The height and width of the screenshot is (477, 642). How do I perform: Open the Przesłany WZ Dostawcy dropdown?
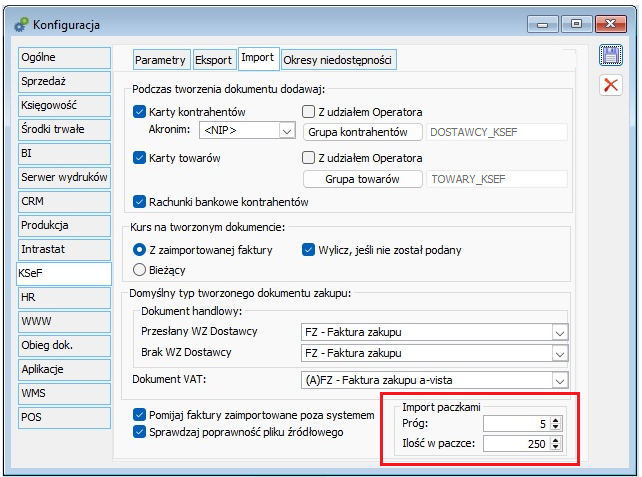tap(557, 333)
